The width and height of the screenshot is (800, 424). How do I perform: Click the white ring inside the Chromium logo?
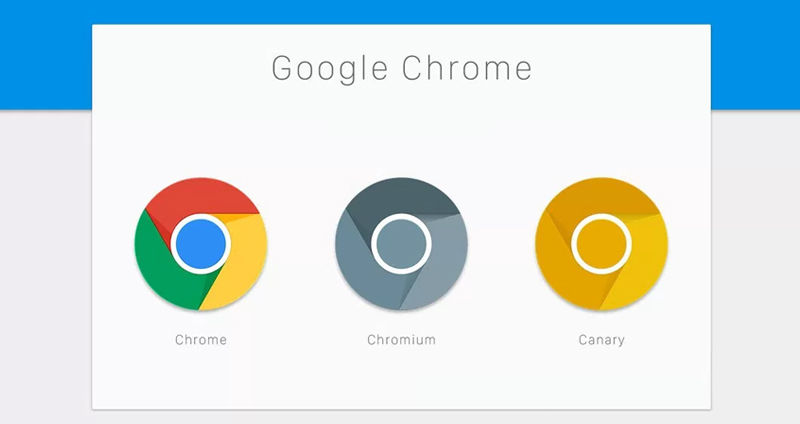[x=401, y=216]
